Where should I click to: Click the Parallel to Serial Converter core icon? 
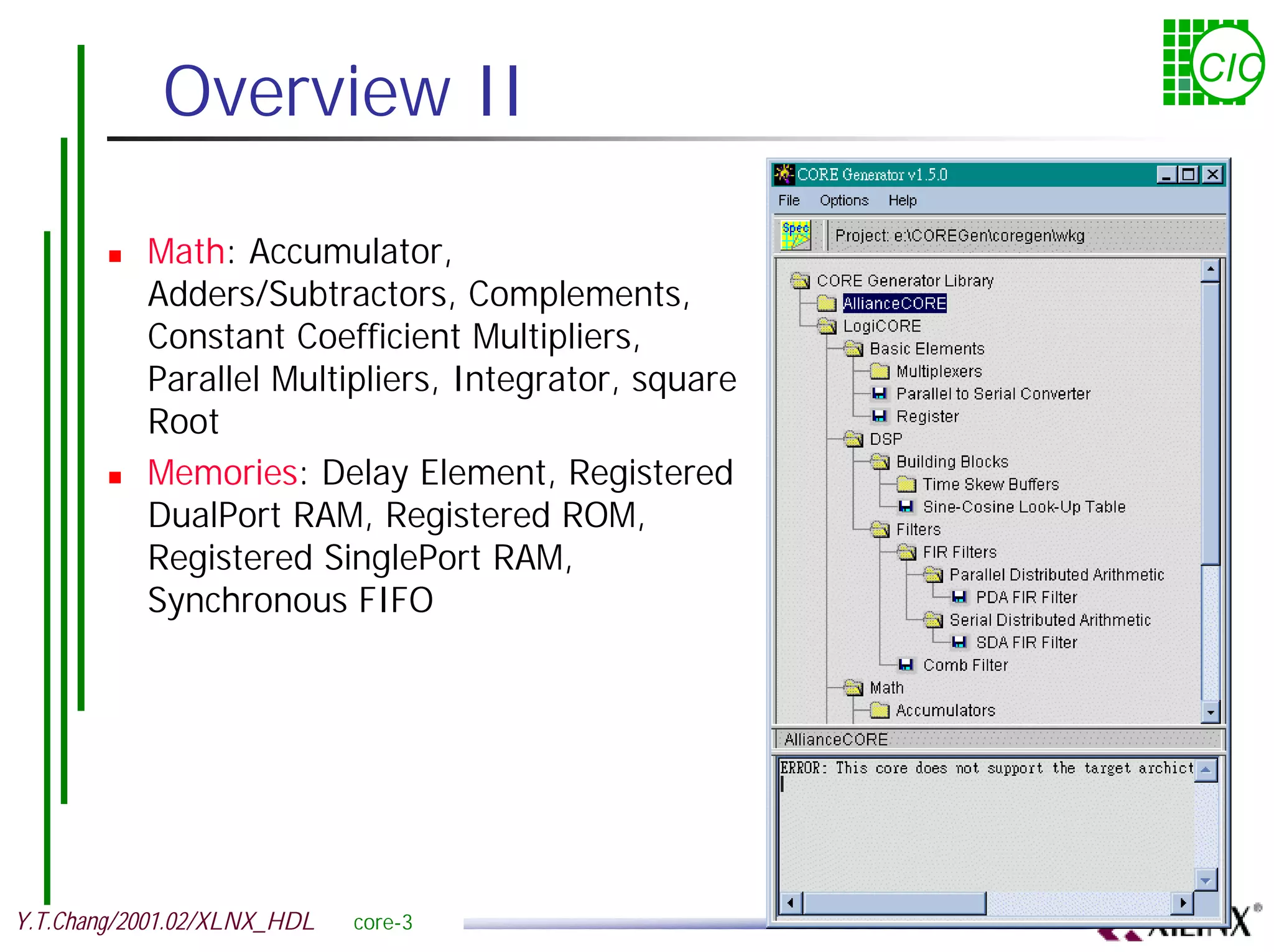click(x=880, y=393)
